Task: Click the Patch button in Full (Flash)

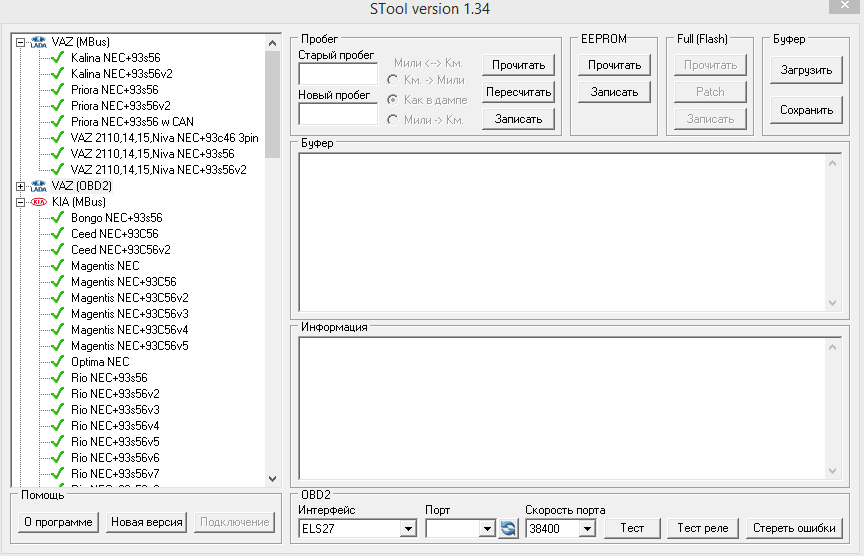Action: tap(710, 92)
